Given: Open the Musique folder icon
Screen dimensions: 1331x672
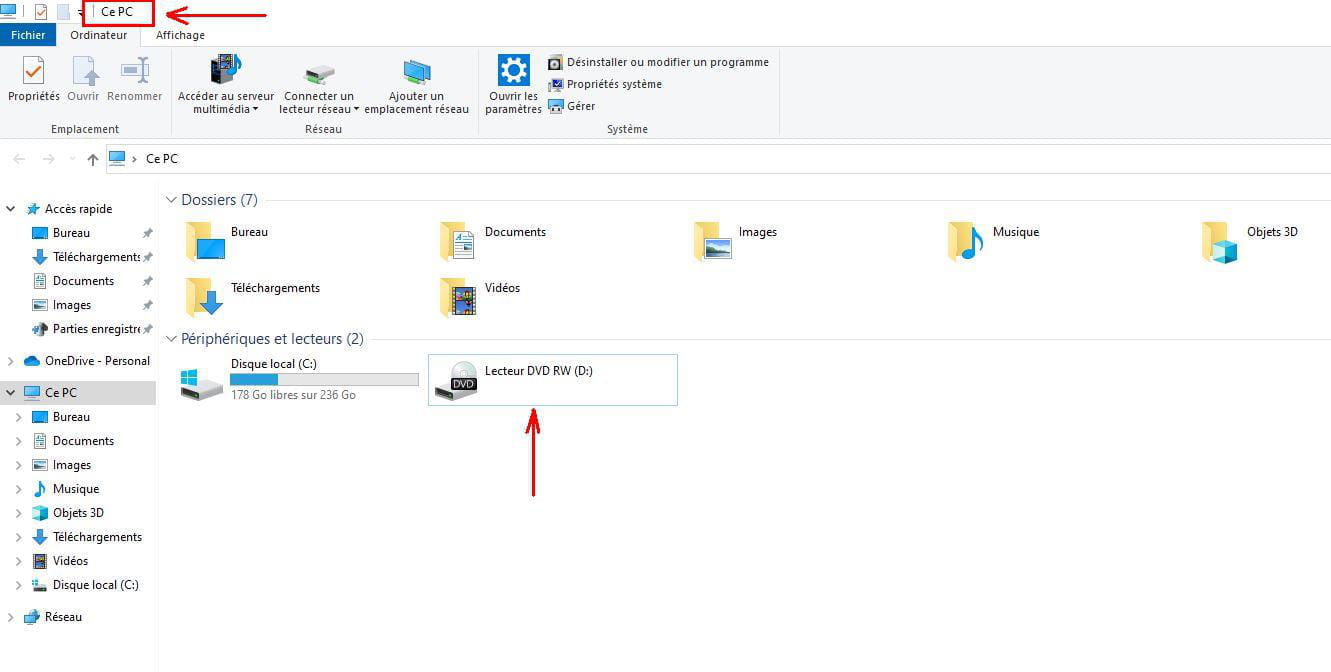Looking at the screenshot, I should [965, 242].
